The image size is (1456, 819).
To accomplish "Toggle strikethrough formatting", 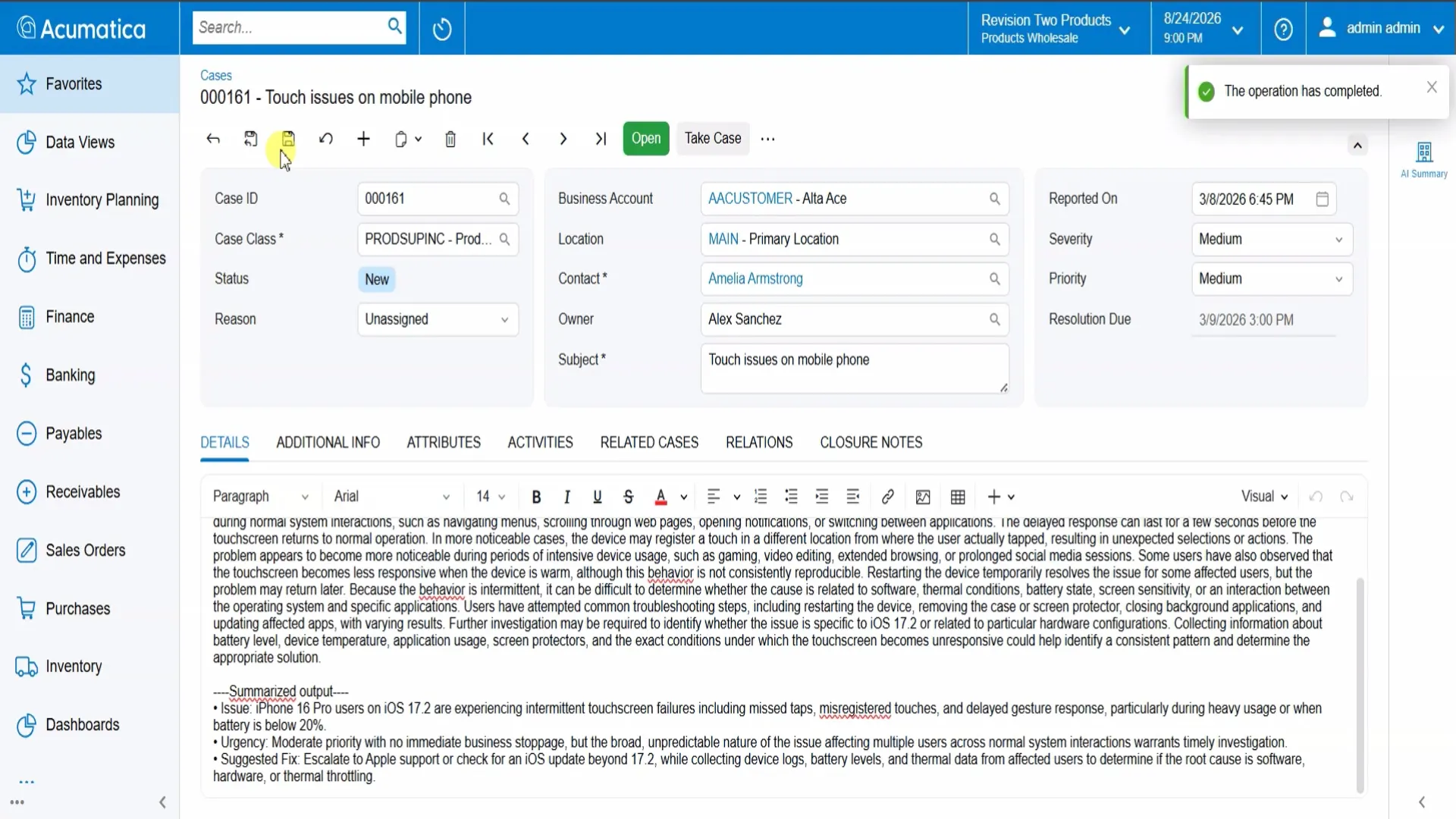I will point(628,497).
